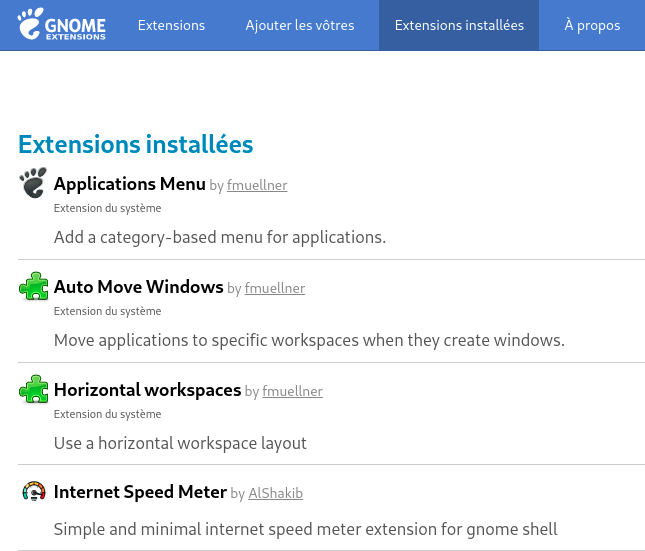This screenshot has height=551, width=645.
Task: Visit fmuellner profile beside Applications Menu
Action: [257, 185]
